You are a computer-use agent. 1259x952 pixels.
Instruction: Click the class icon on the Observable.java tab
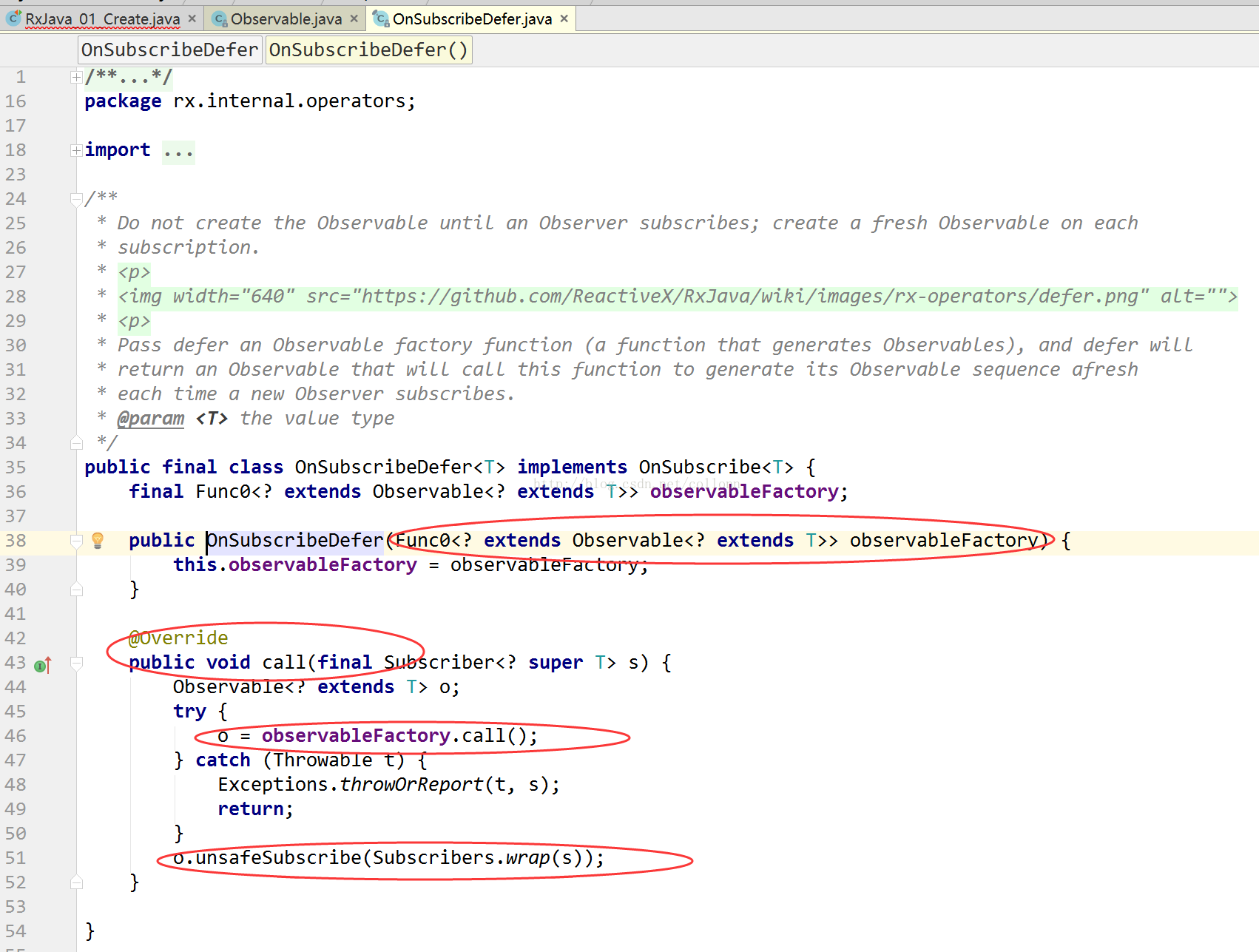220,18
